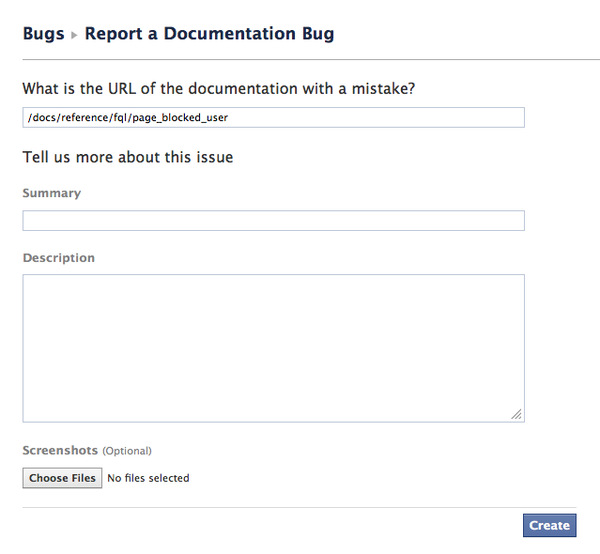Click into the Summary text field

273,221
